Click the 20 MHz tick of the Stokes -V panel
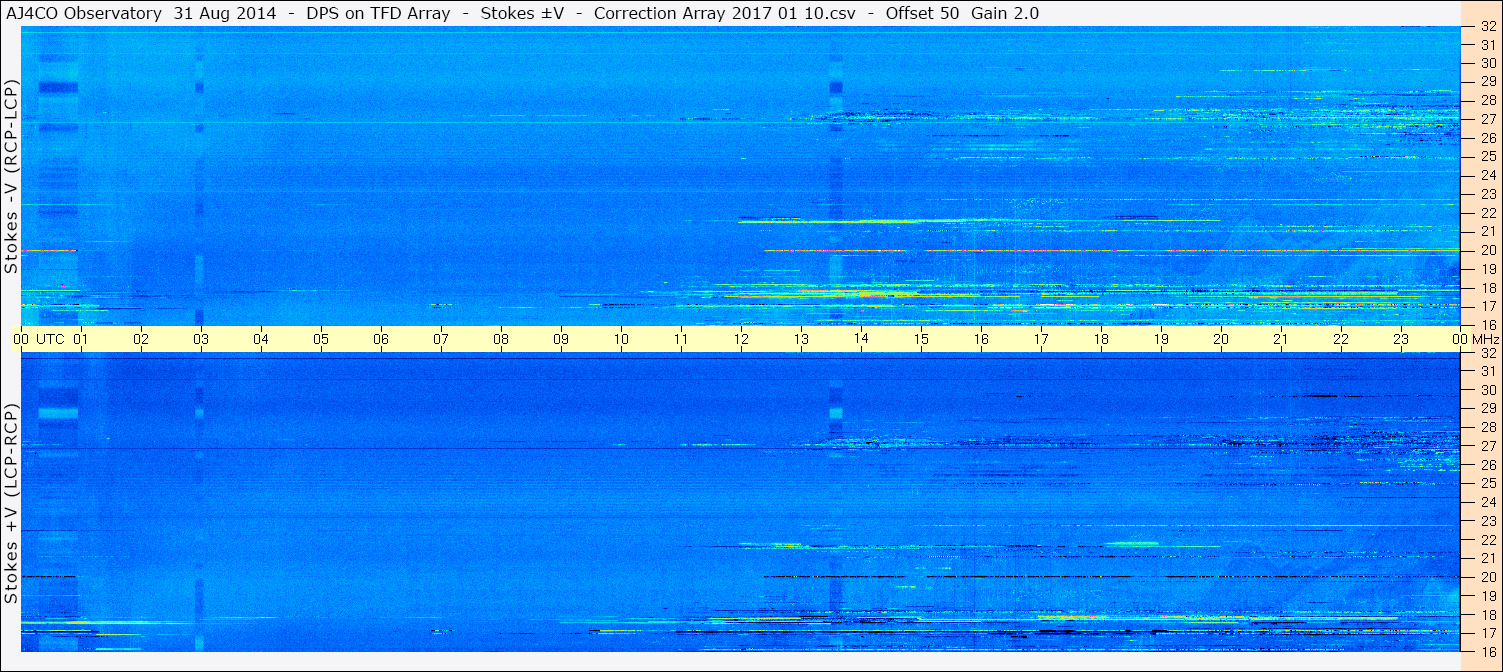The width and height of the screenshot is (1503, 672). pyautogui.click(x=1487, y=250)
